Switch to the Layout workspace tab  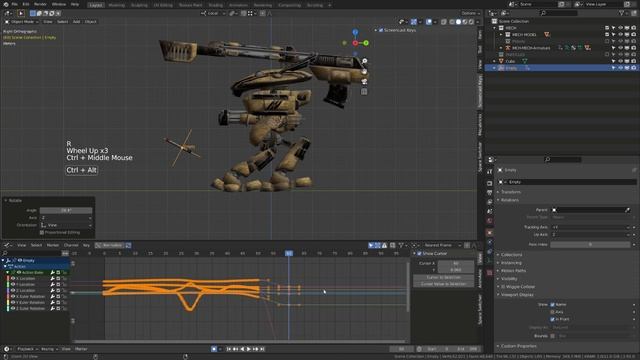96,5
